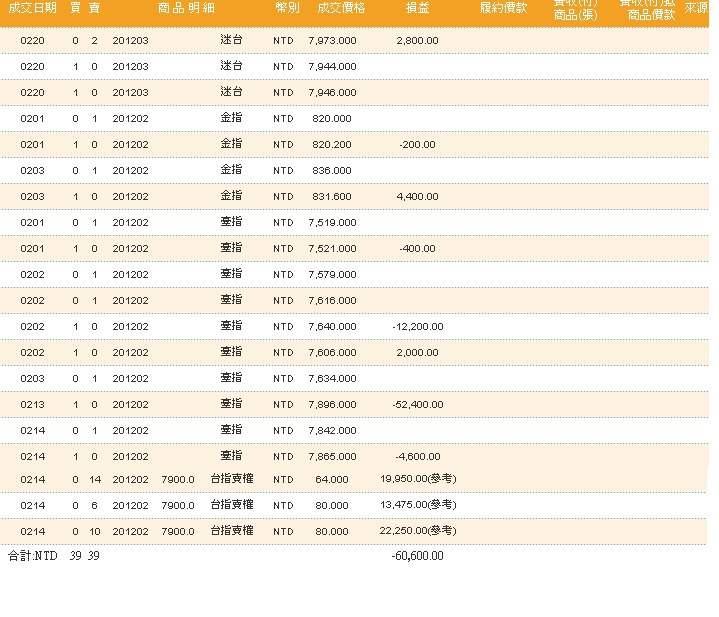Click the loss value -200.00
The width and height of the screenshot is (719, 617).
pos(417,144)
